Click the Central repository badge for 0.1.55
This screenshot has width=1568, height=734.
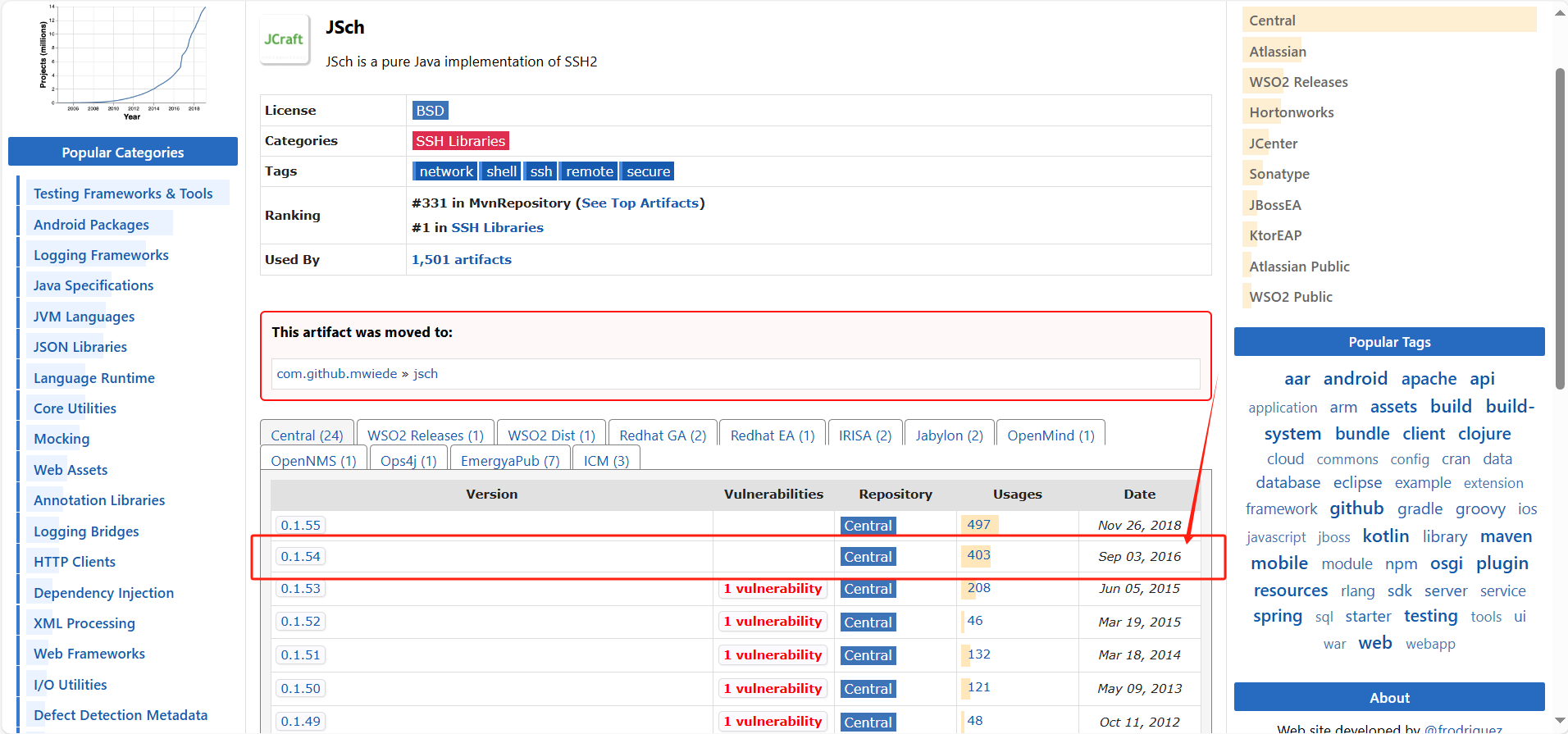coord(868,526)
